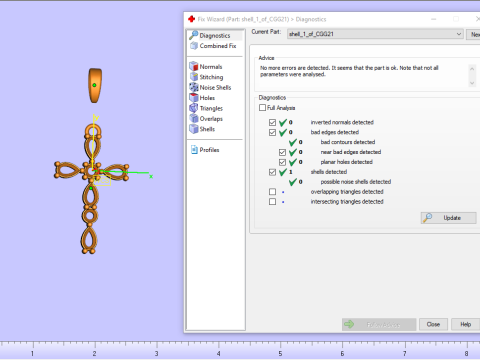Go to the Triangles fix page
This screenshot has height=360, width=480.
click(211, 108)
